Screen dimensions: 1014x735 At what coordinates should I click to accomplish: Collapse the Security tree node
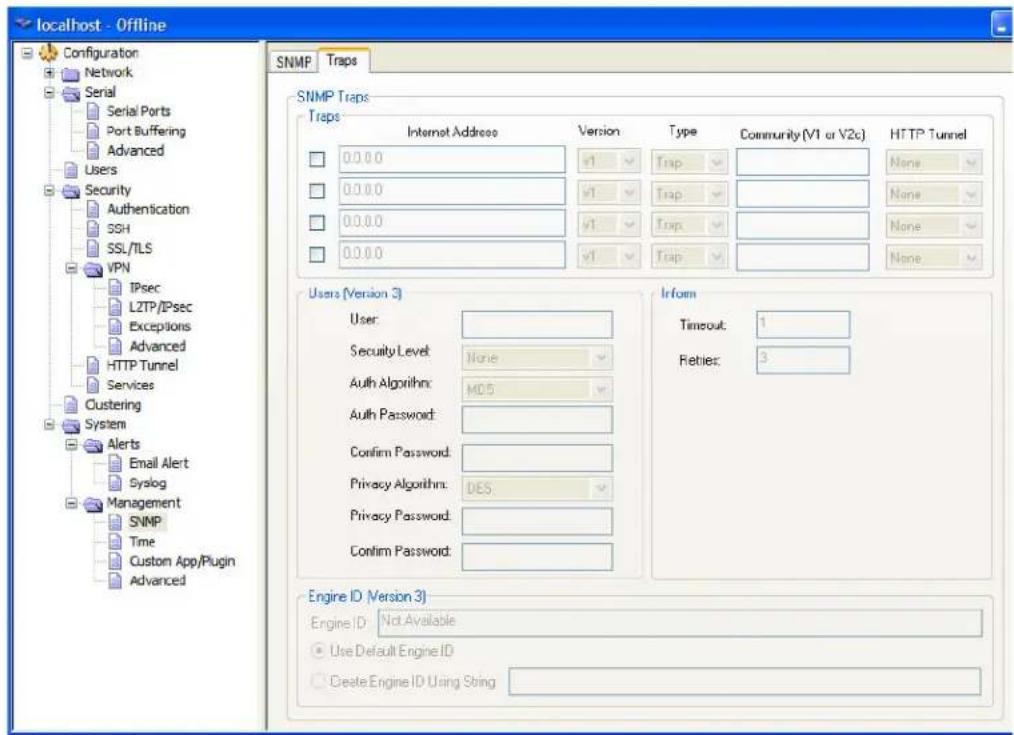pyautogui.click(x=49, y=191)
